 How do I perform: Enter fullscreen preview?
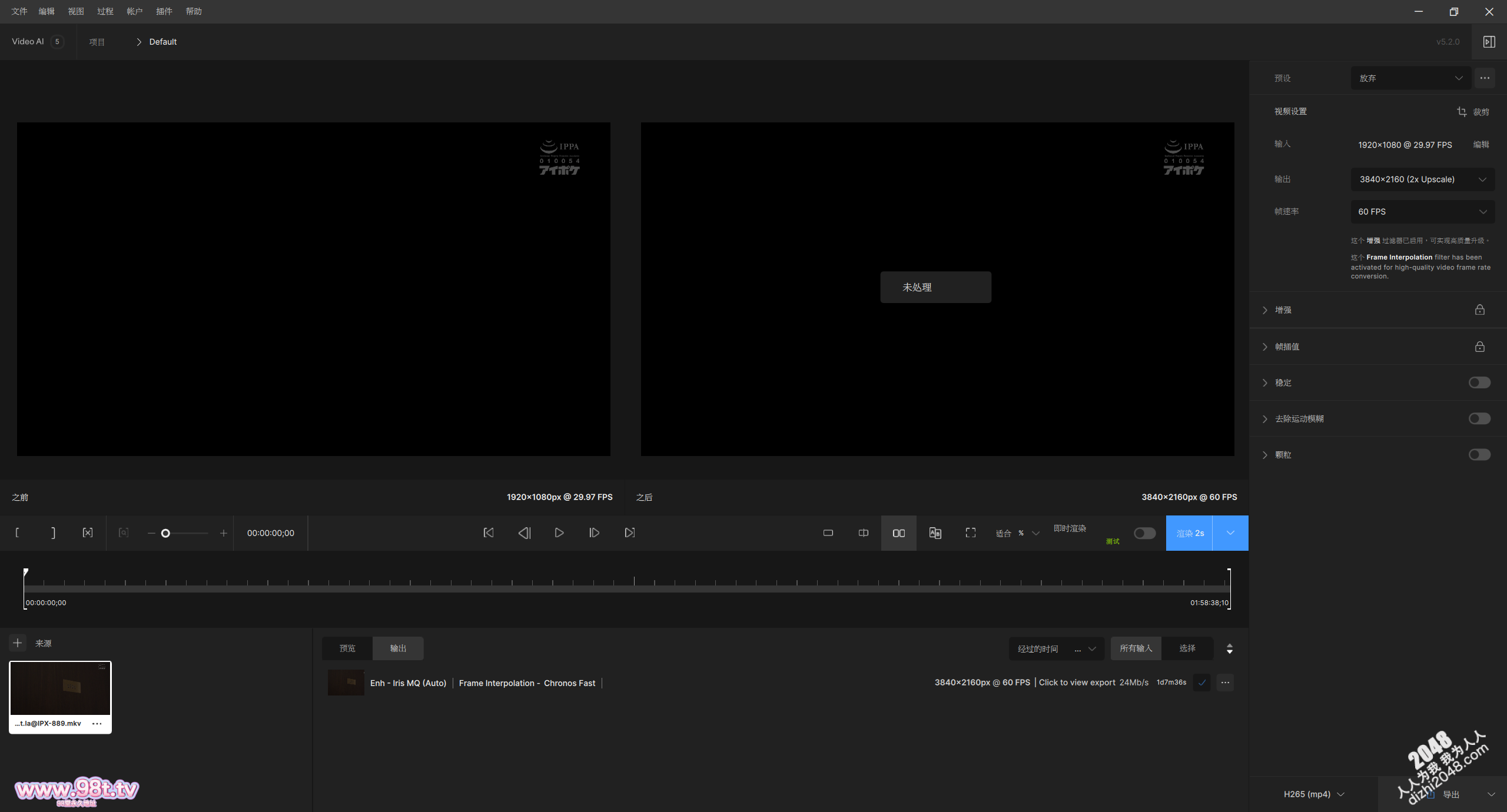pos(970,533)
